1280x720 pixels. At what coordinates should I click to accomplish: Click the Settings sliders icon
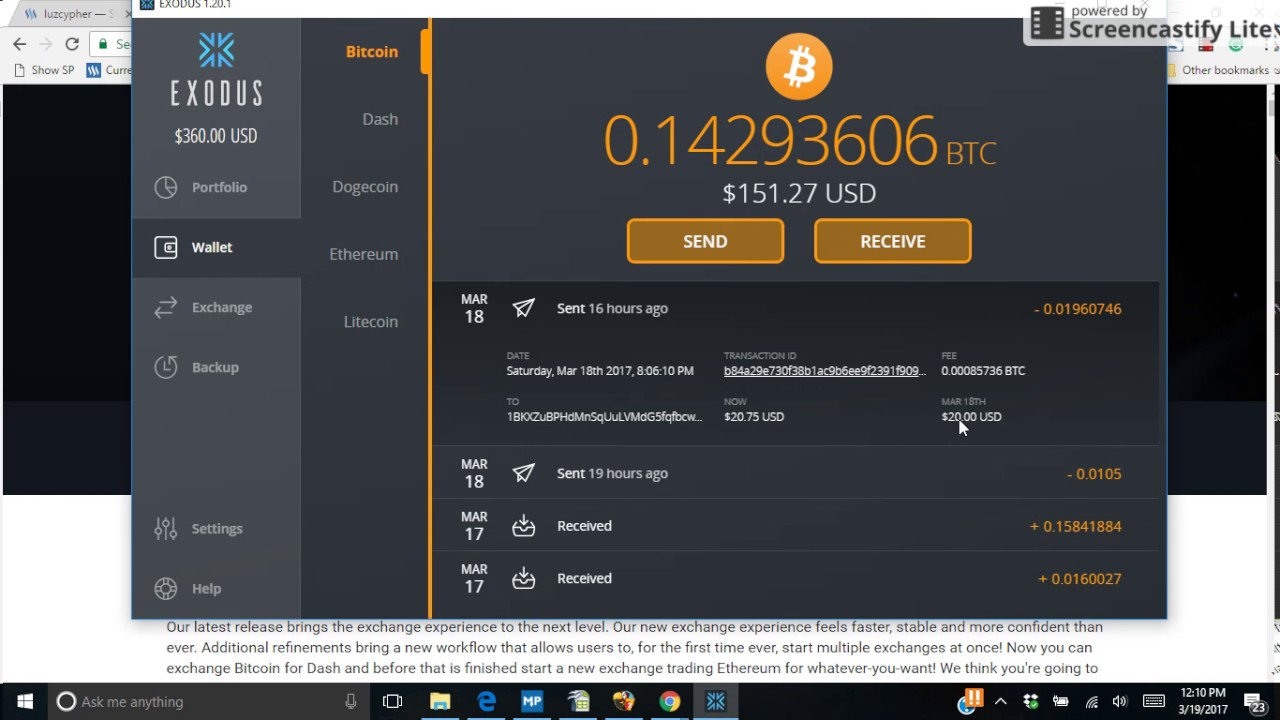[x=166, y=528]
